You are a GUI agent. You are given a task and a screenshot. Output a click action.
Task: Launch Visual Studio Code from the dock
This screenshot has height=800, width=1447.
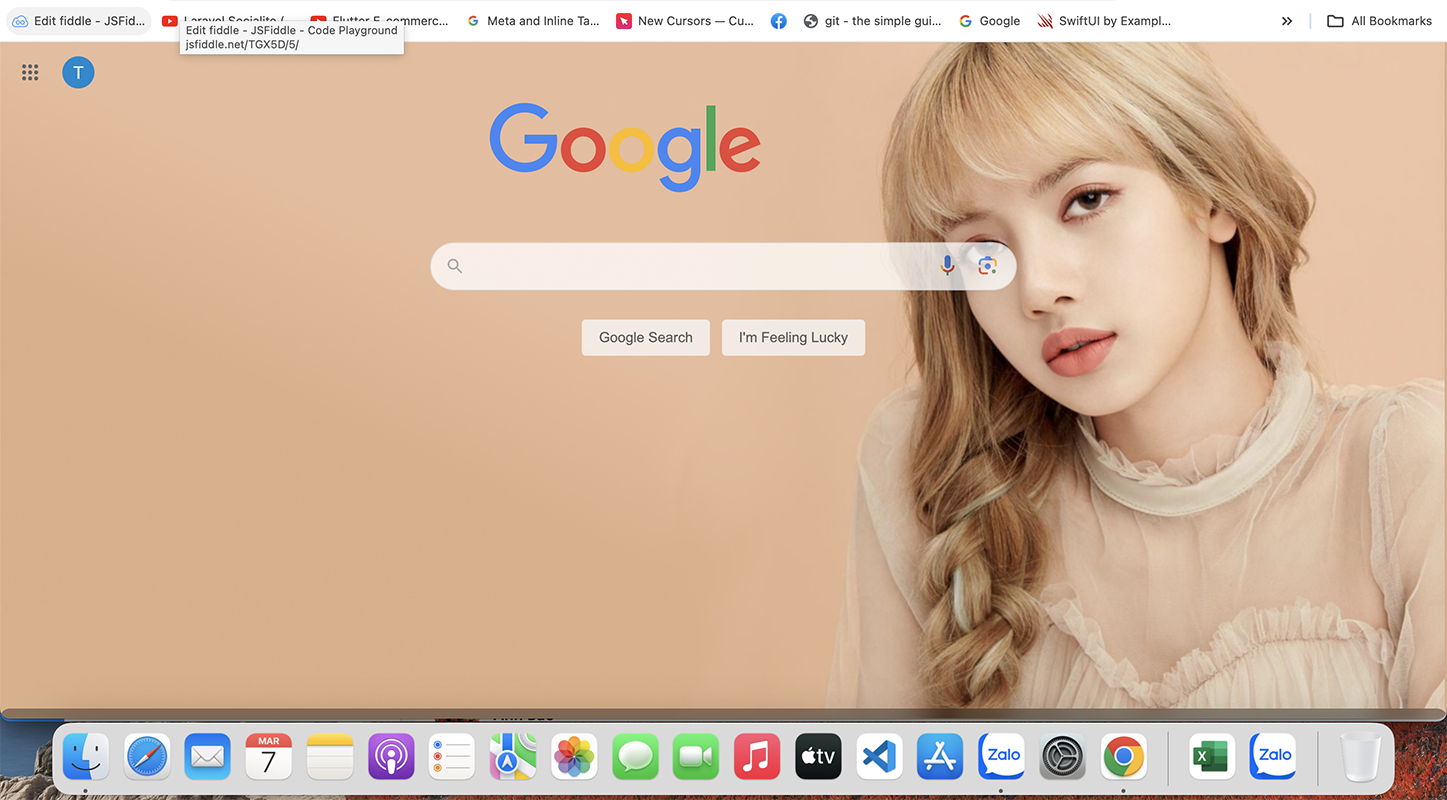879,757
